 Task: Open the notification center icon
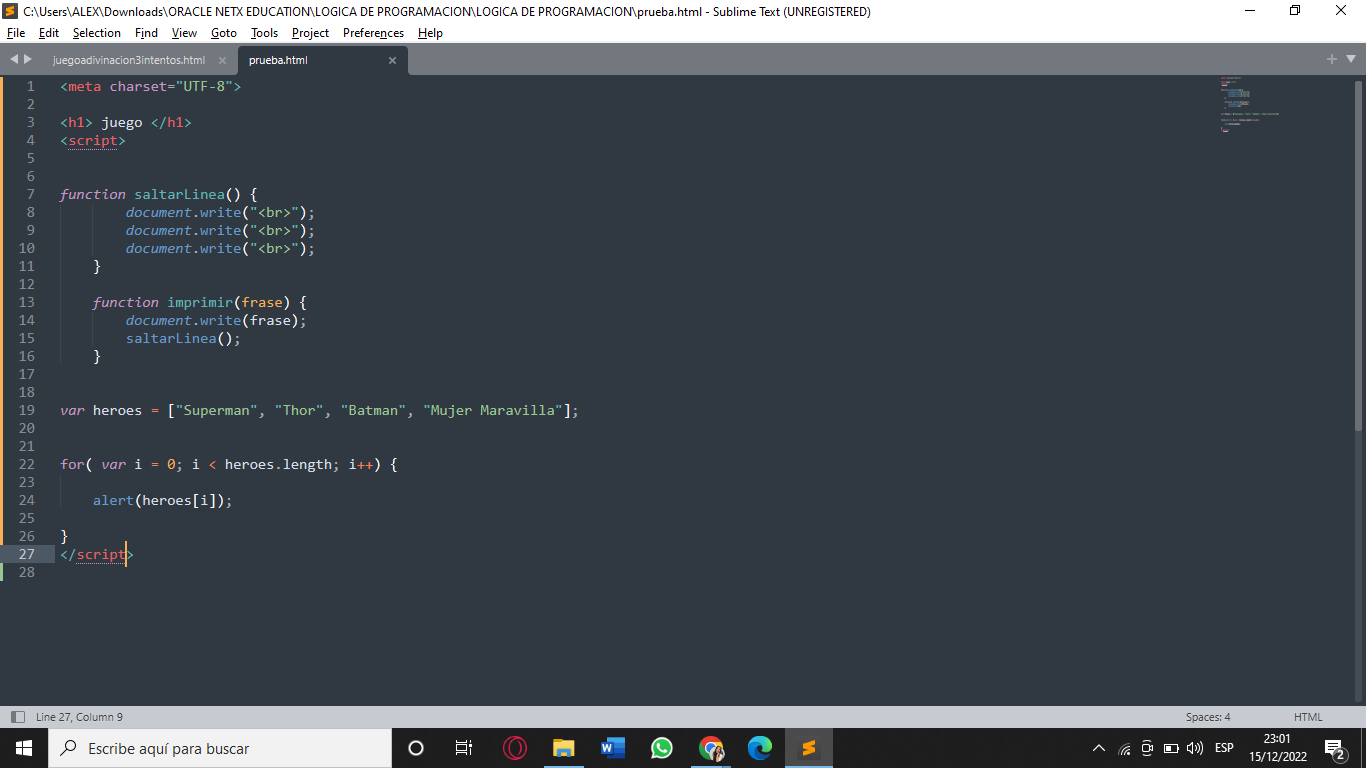(x=1335, y=748)
